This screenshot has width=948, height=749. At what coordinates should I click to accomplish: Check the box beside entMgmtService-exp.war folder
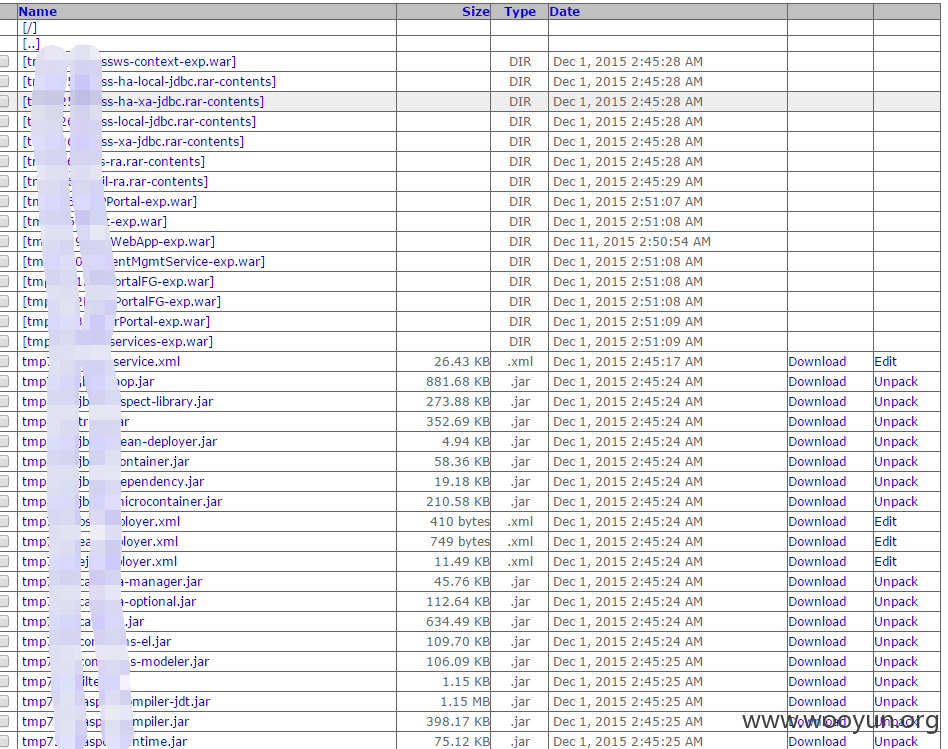coord(4,261)
